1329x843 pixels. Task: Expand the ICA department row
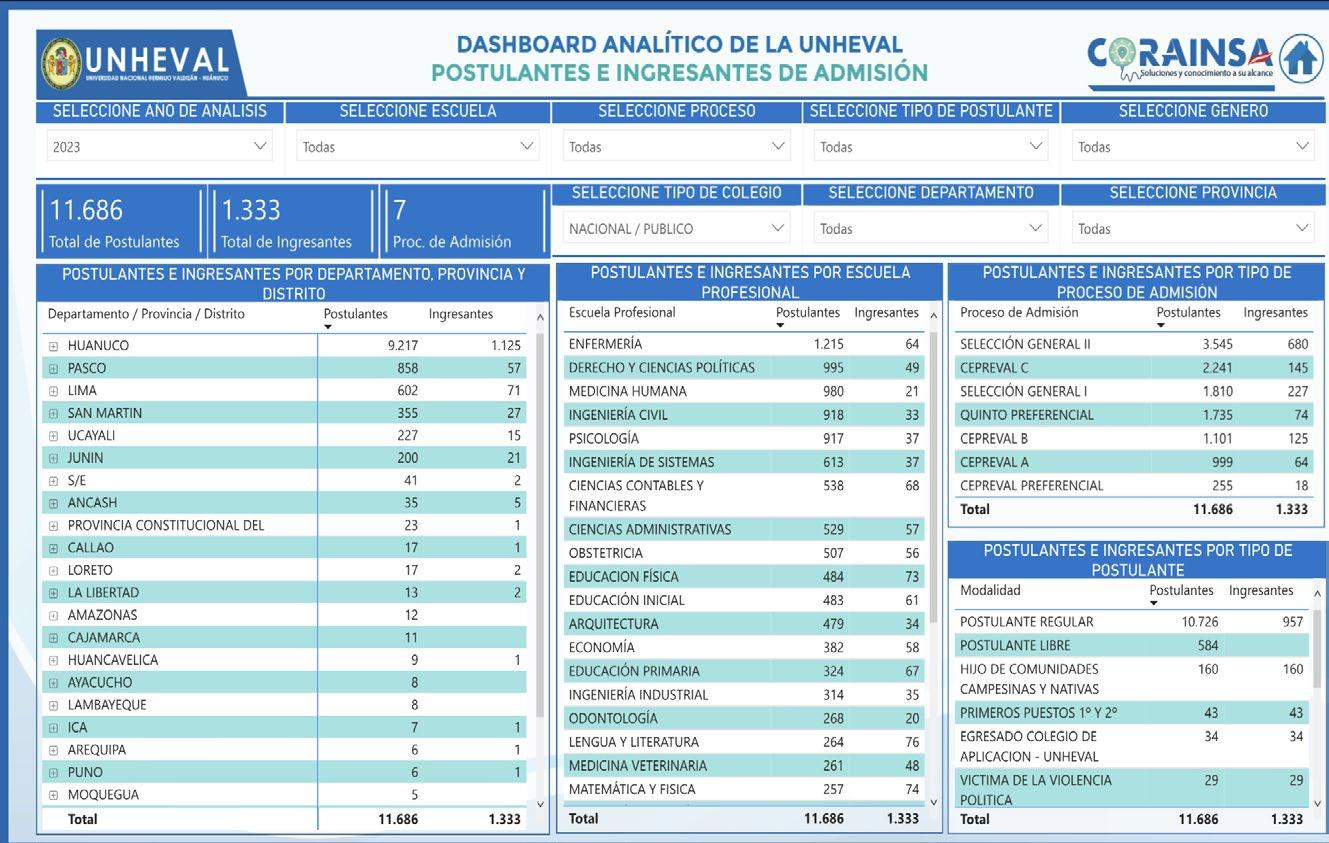(54, 728)
